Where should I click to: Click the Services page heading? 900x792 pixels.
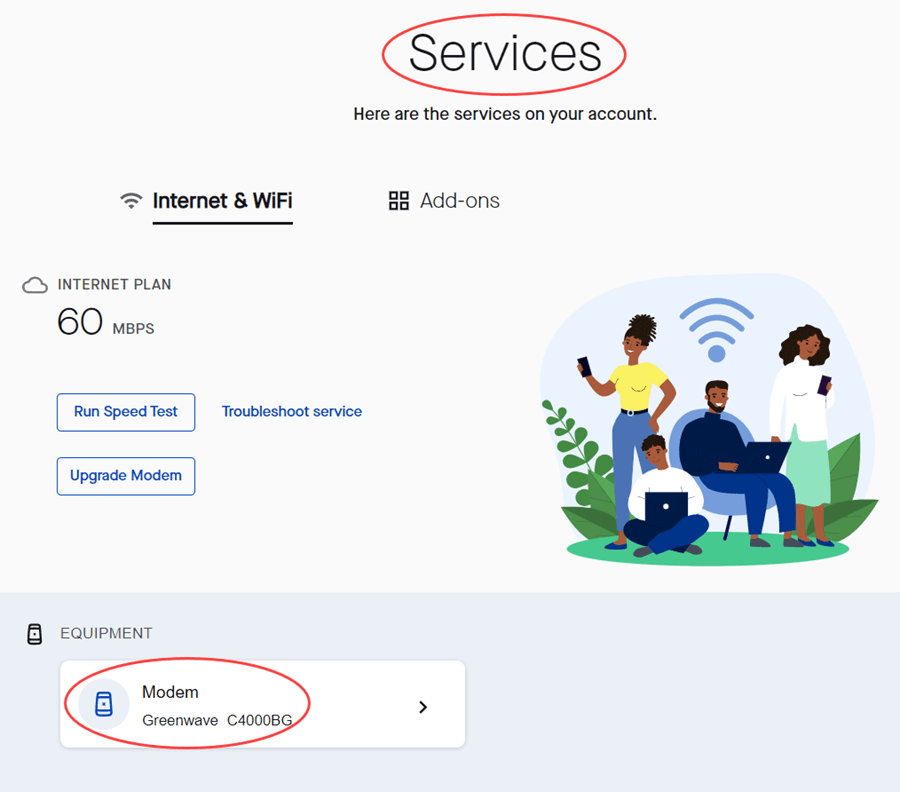(x=504, y=53)
